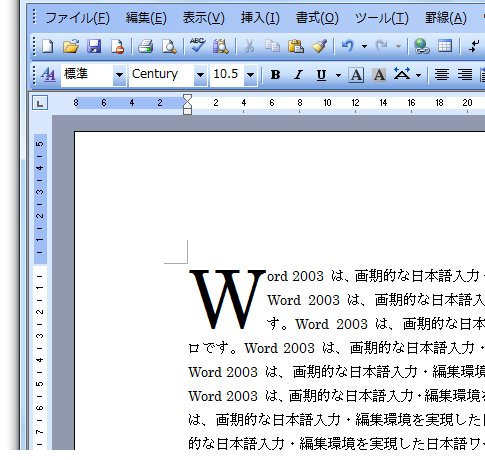Screen dimensions: 485x460
Task: Open a file with the Open folder icon
Action: (71, 46)
